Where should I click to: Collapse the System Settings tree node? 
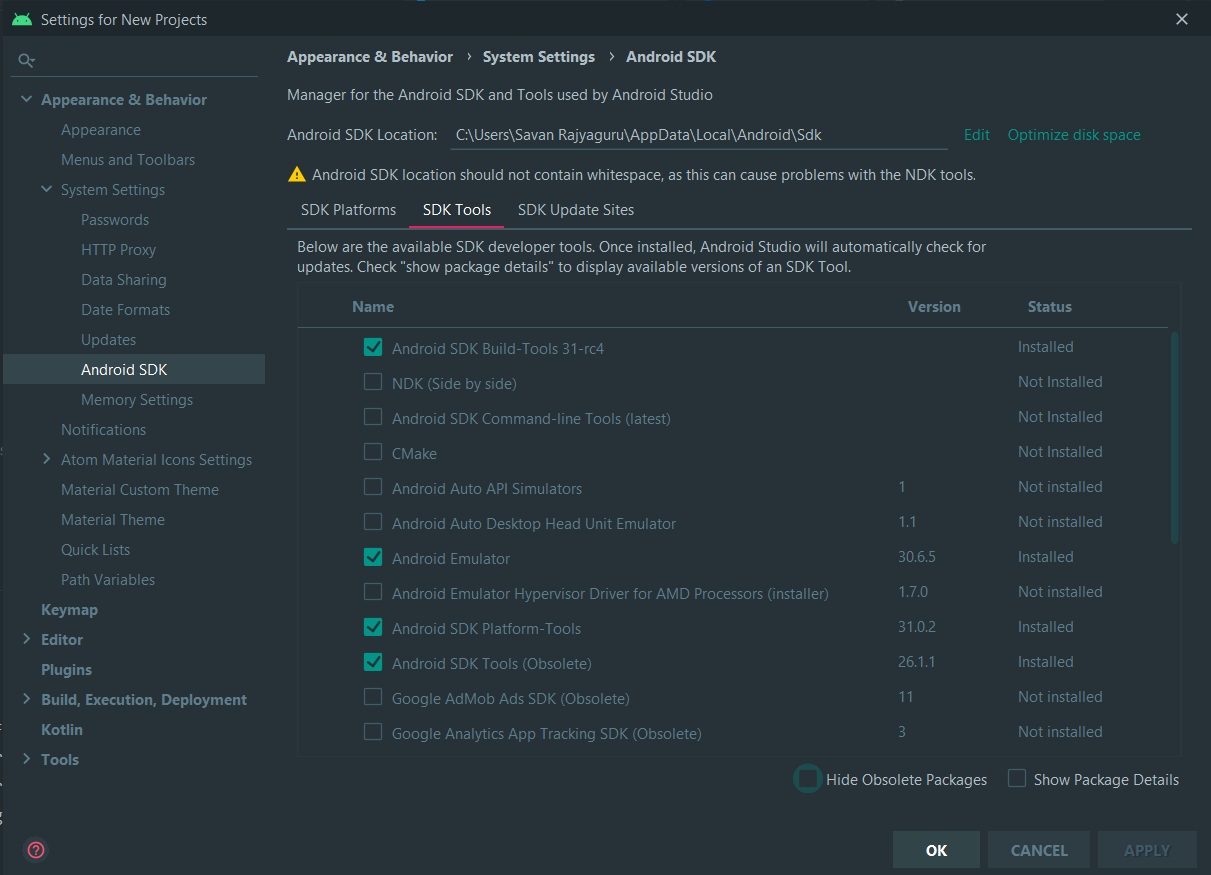[46, 189]
